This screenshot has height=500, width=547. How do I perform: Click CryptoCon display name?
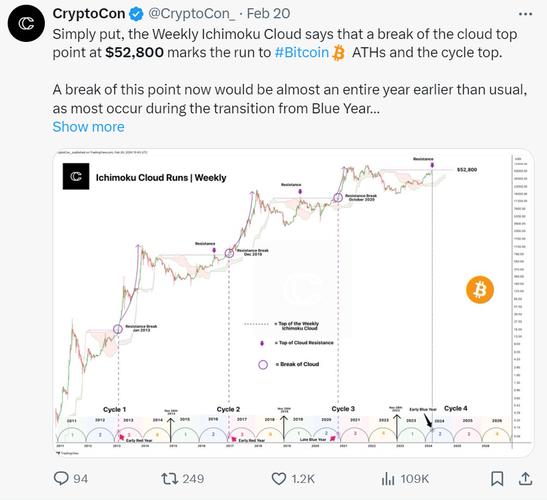pos(89,14)
